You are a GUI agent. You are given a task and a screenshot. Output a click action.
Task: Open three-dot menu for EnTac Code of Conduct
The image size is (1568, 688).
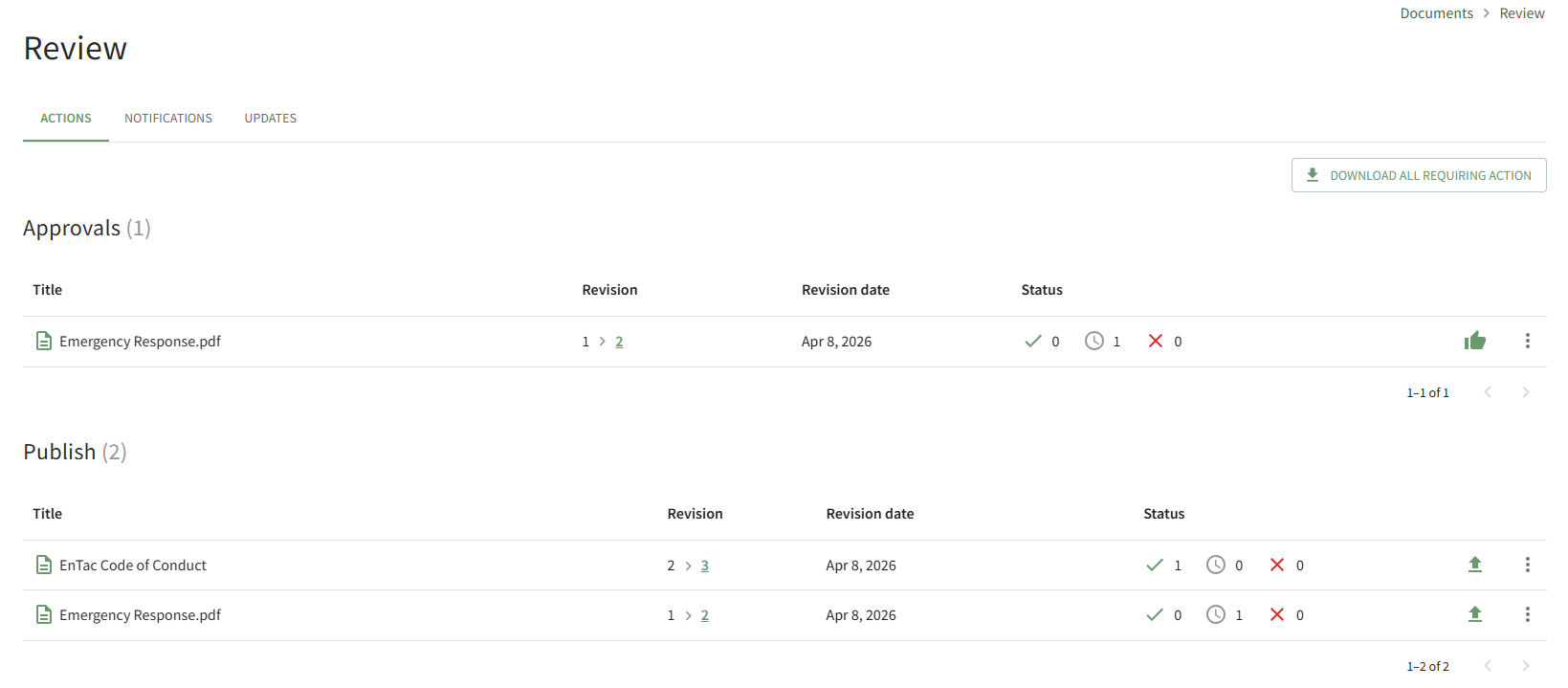1527,565
